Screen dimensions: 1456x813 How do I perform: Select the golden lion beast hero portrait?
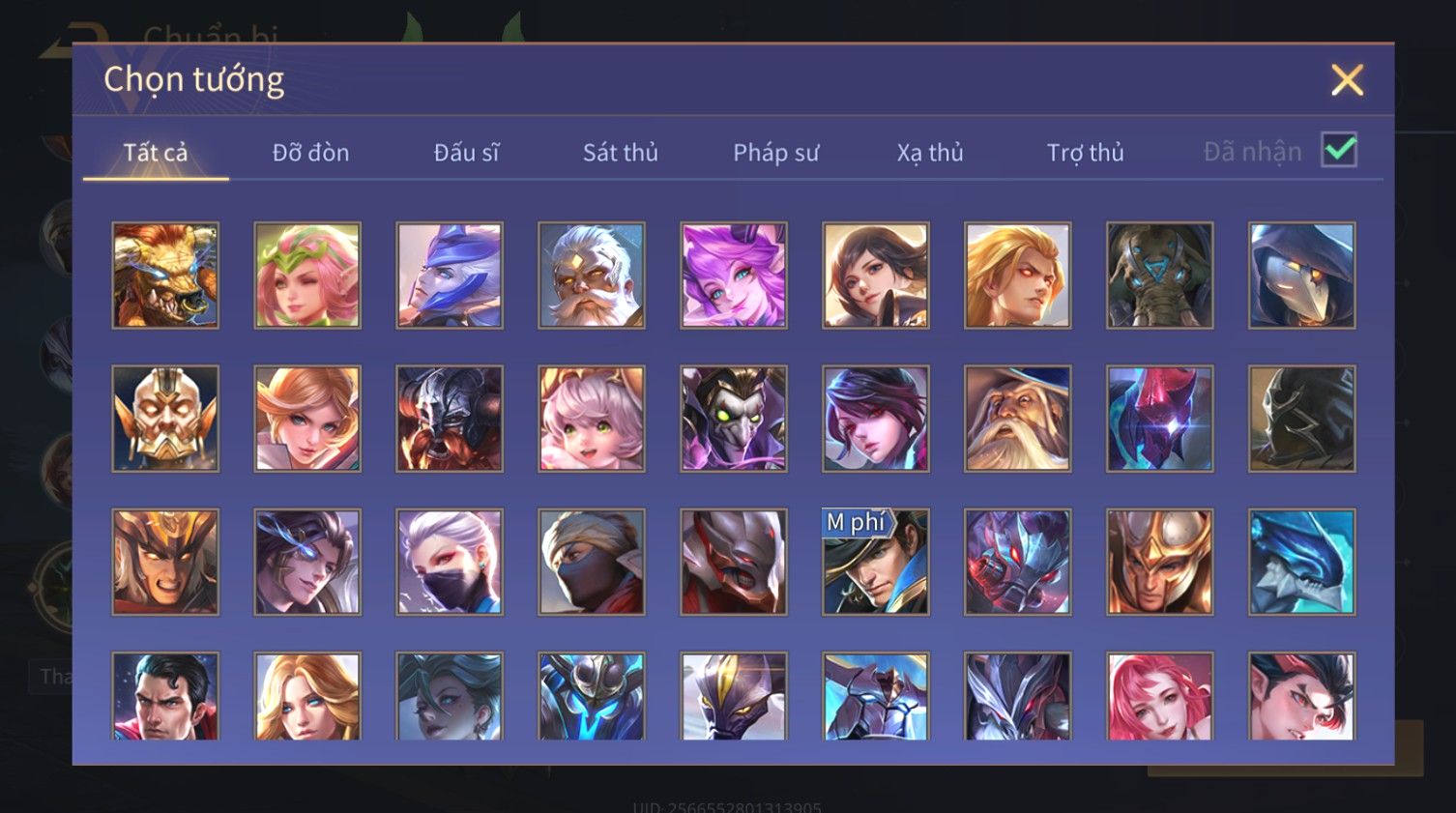point(165,276)
